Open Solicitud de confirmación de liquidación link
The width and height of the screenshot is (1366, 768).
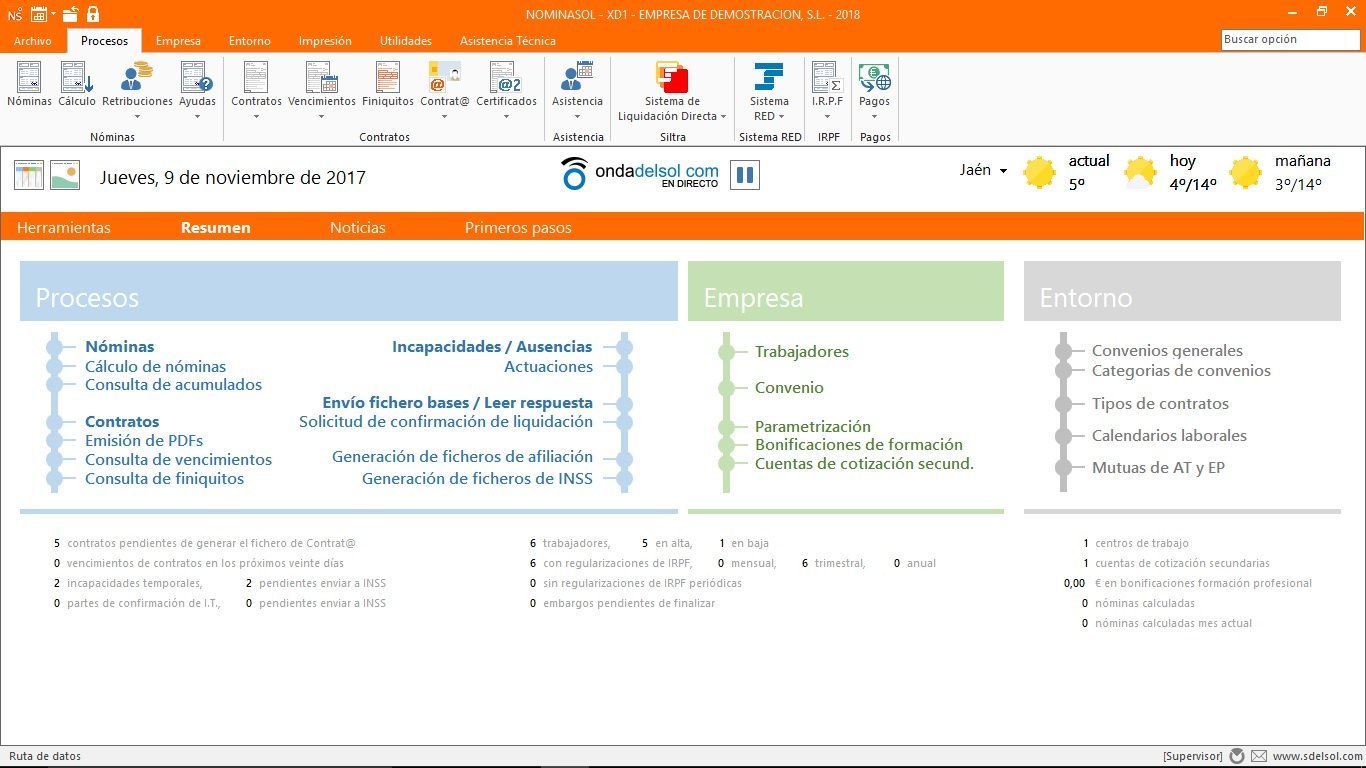[x=446, y=421]
